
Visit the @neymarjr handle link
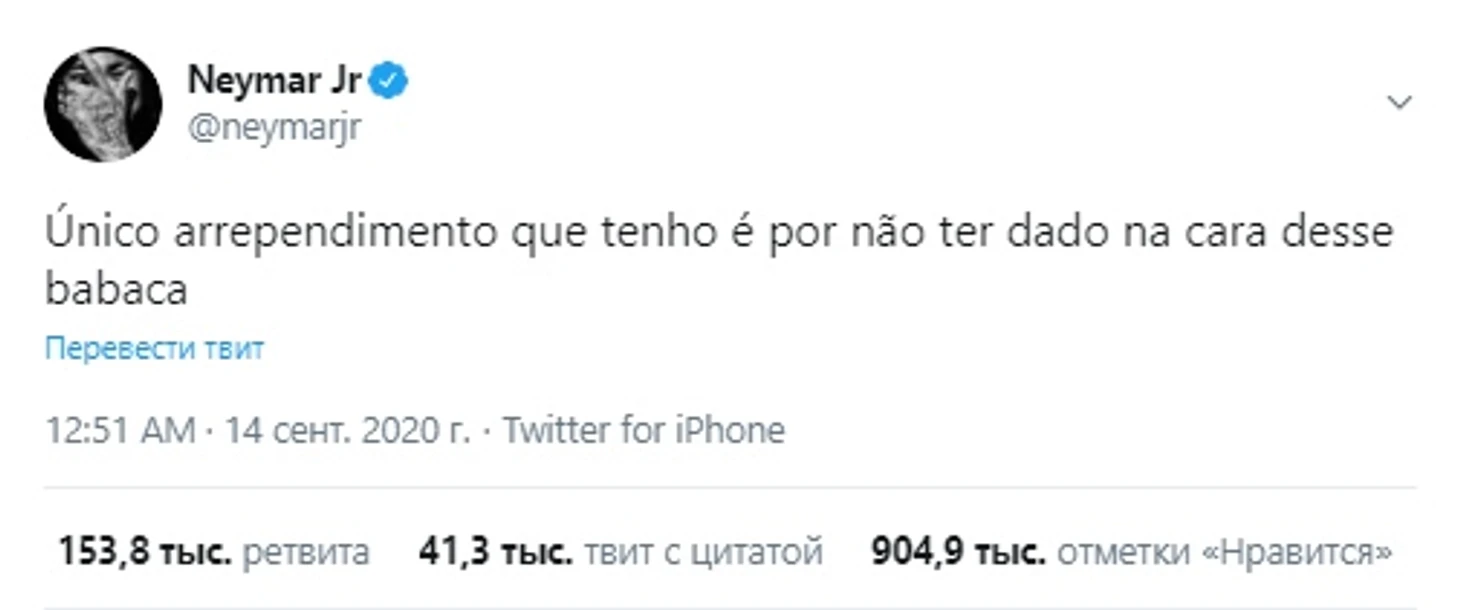pyautogui.click(x=274, y=128)
